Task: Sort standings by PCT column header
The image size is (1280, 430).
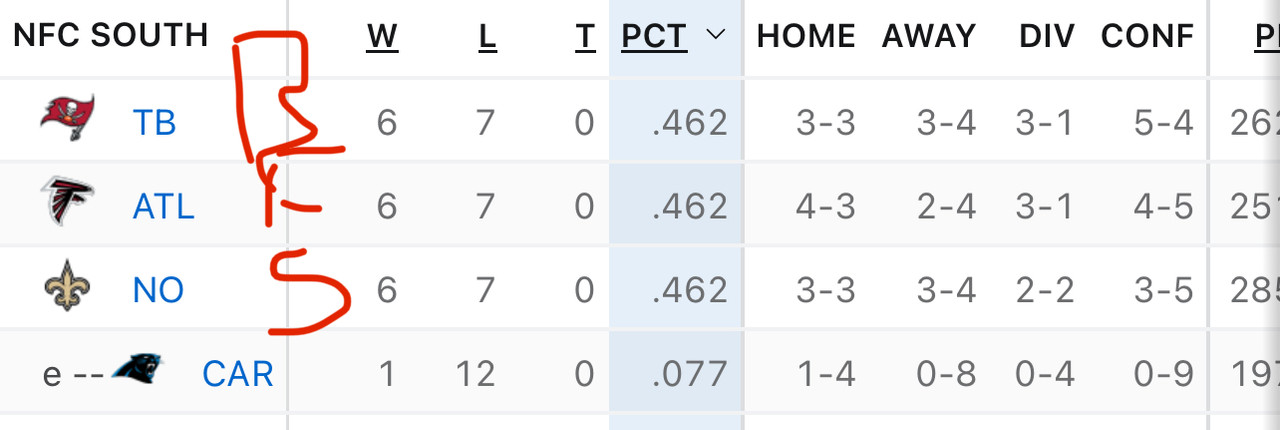Action: [654, 37]
